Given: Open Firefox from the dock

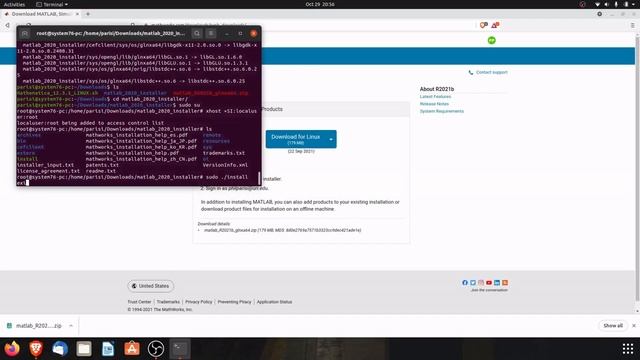Looking at the screenshot, I should coord(12,349).
